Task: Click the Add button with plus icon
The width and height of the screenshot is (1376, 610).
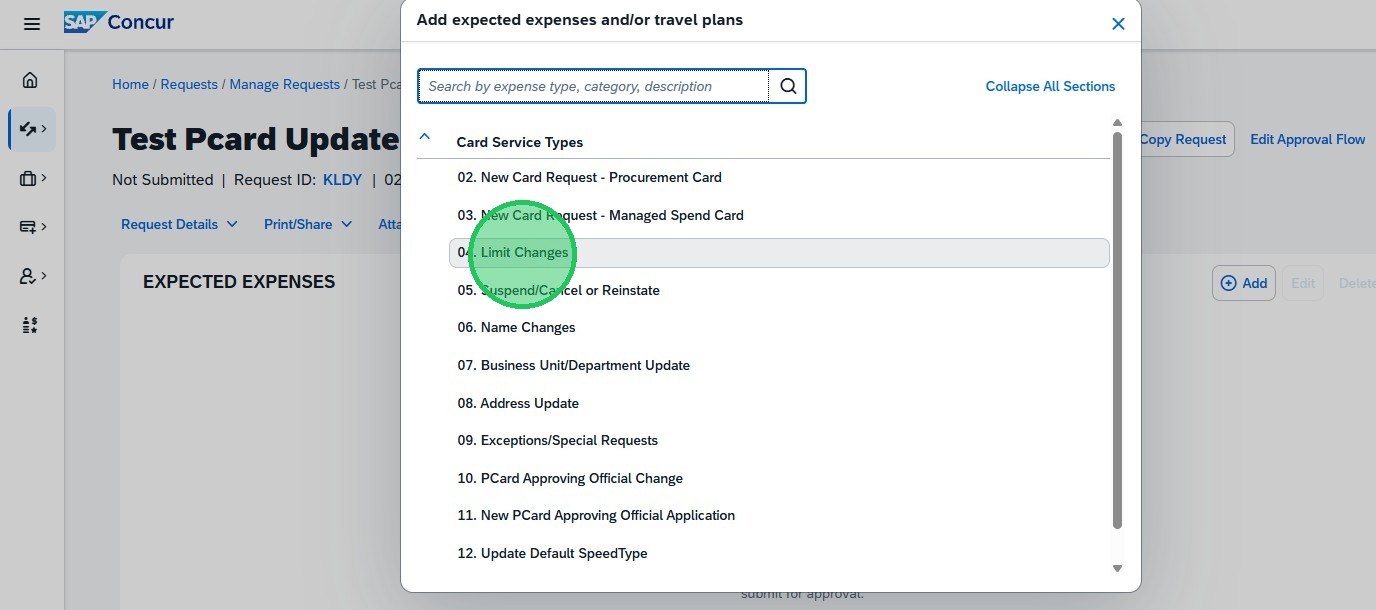Action: pos(1244,283)
